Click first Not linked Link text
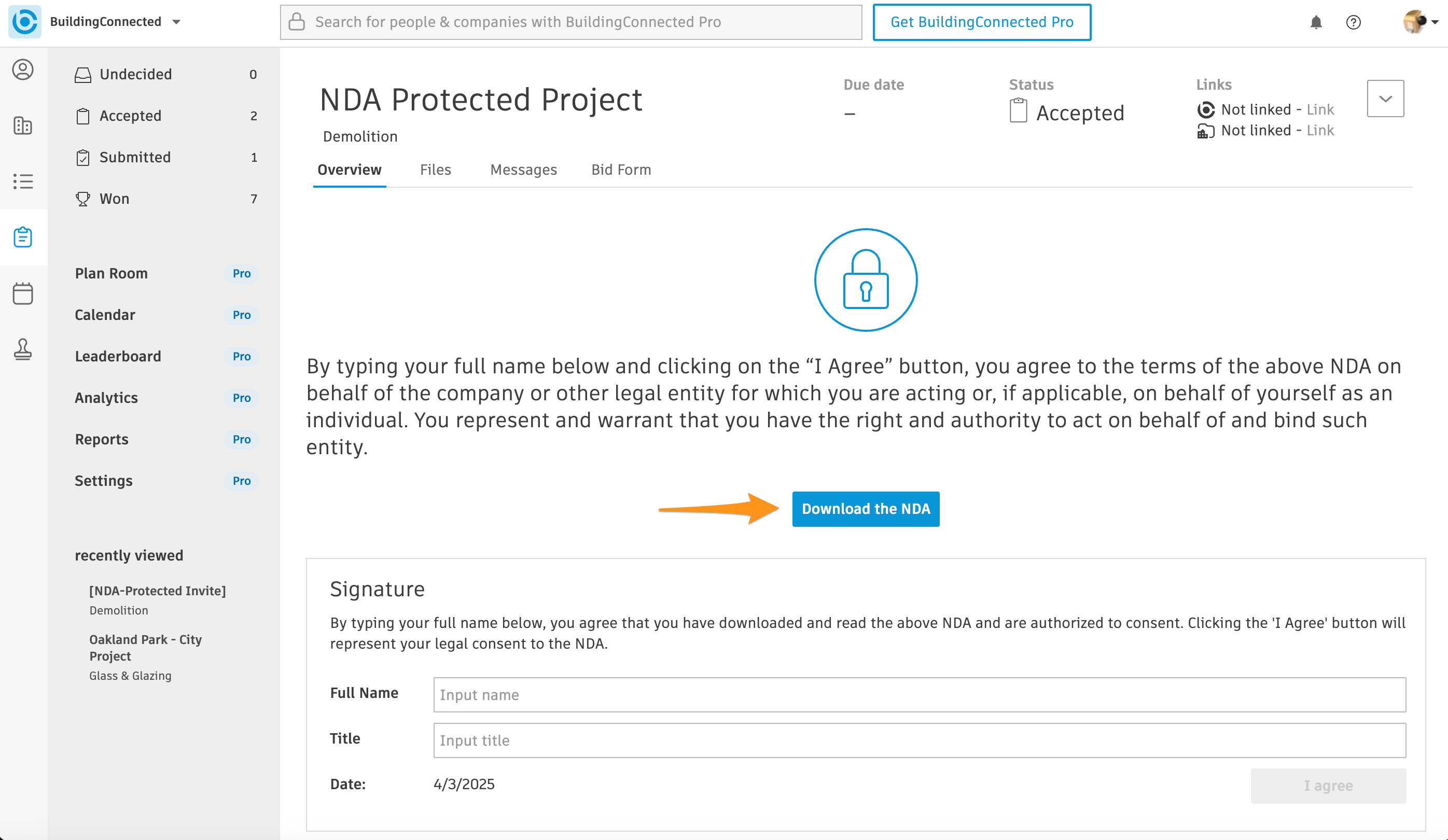Viewport: 1448px width, 840px height. click(1320, 110)
